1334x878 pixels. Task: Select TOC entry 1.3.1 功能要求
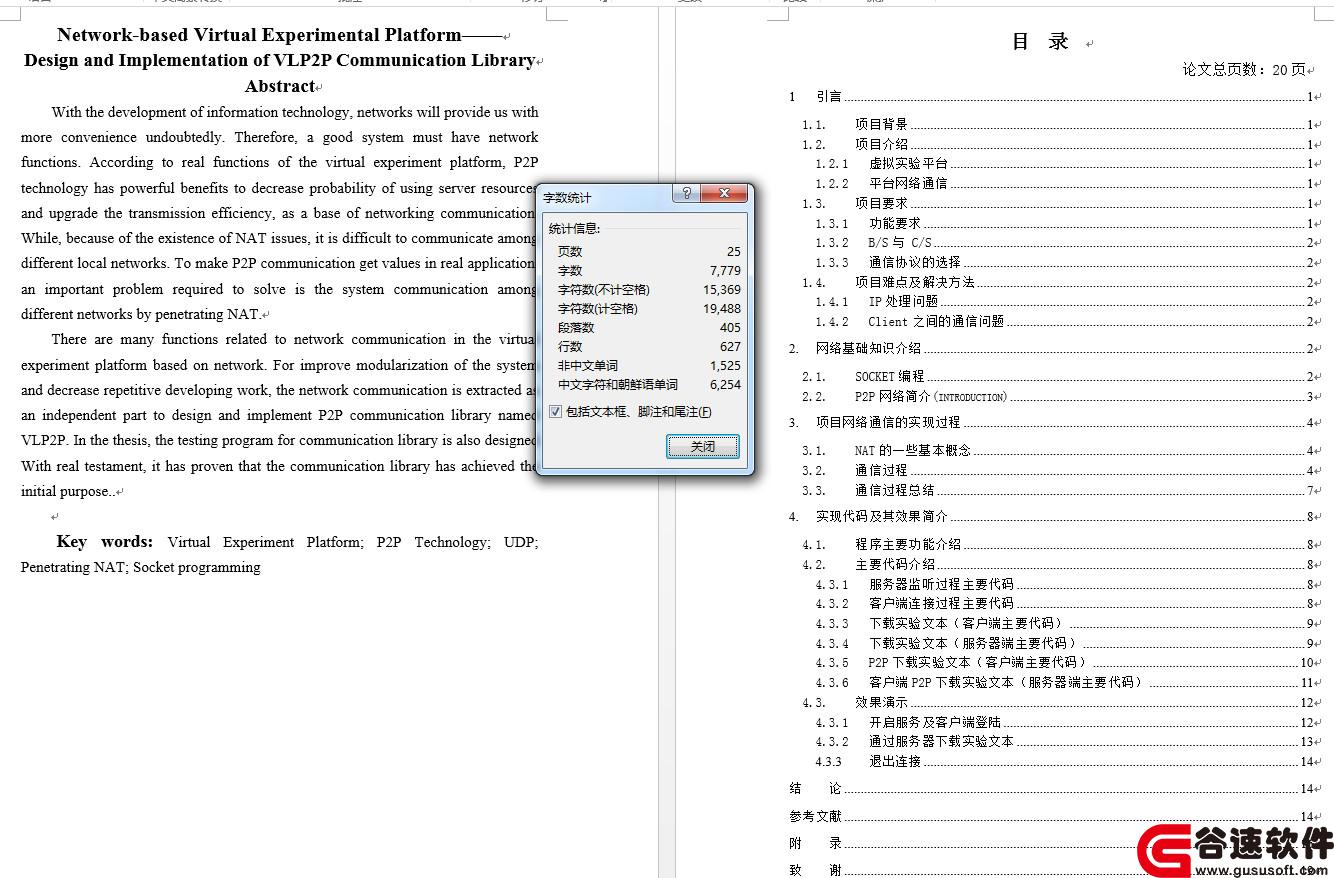point(1064,223)
